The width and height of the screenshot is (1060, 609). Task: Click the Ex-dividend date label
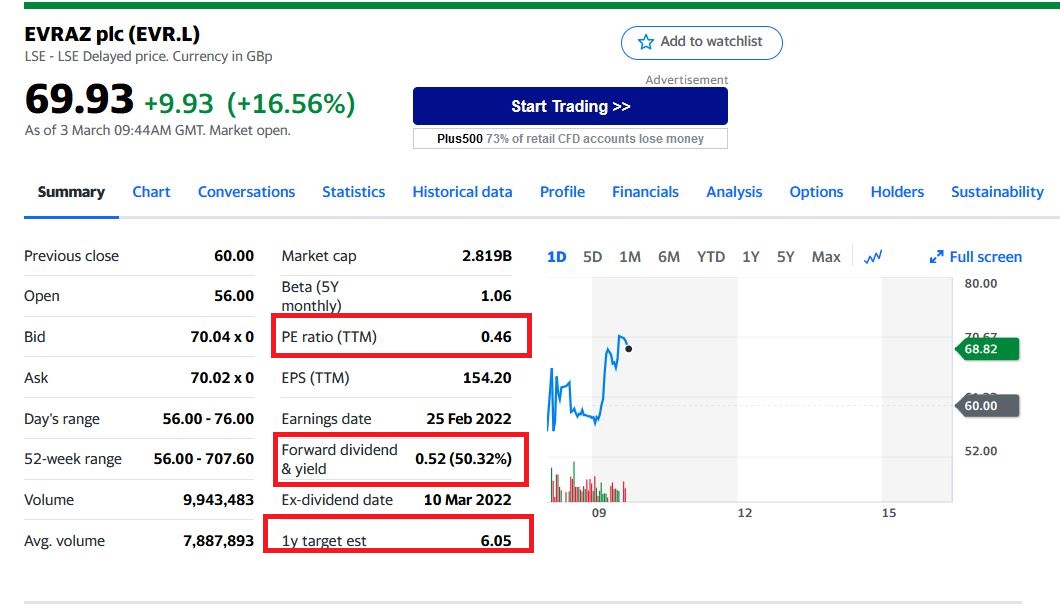pyautogui.click(x=337, y=500)
